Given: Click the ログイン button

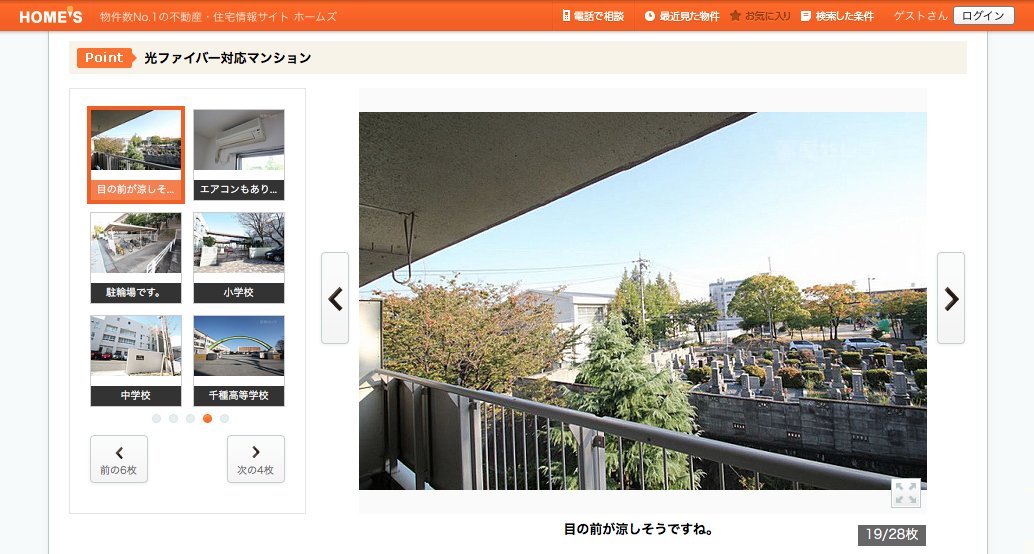Looking at the screenshot, I should click(x=983, y=16).
